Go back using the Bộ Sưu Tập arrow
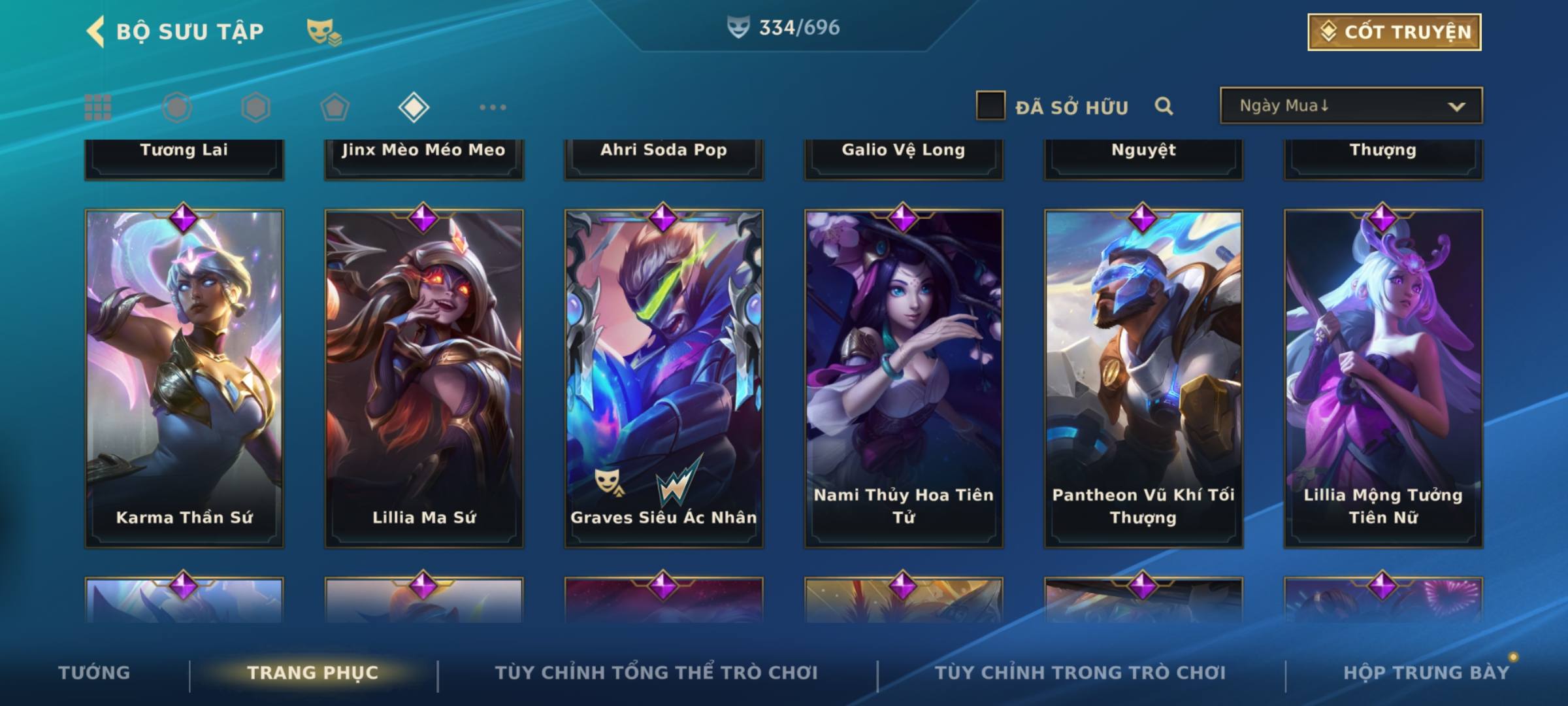1568x706 pixels. (95, 31)
